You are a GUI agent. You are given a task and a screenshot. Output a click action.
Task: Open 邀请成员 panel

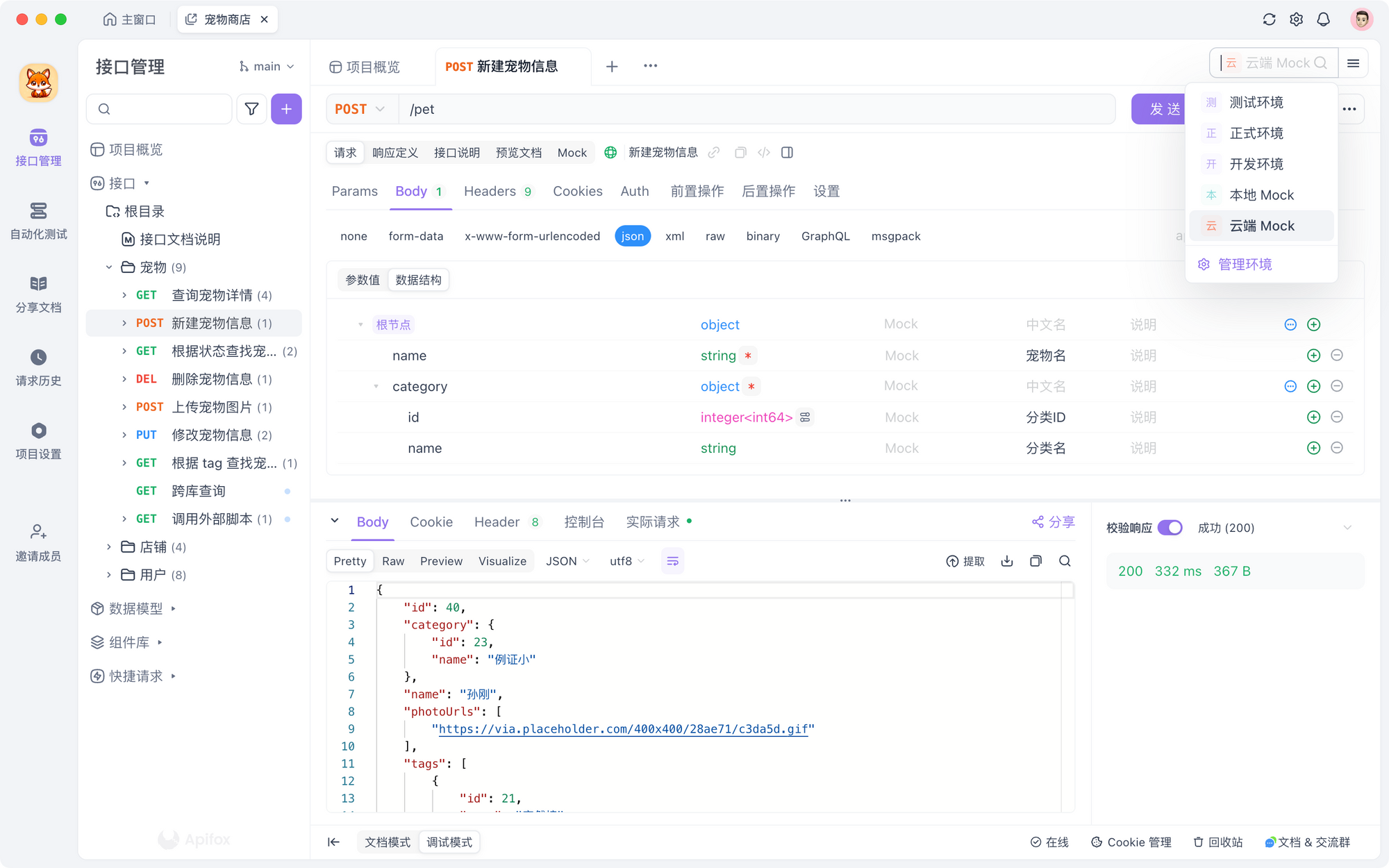(38, 540)
